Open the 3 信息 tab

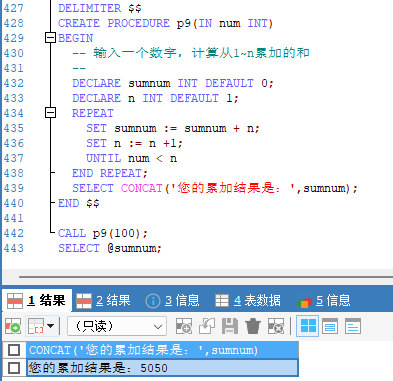(172, 301)
